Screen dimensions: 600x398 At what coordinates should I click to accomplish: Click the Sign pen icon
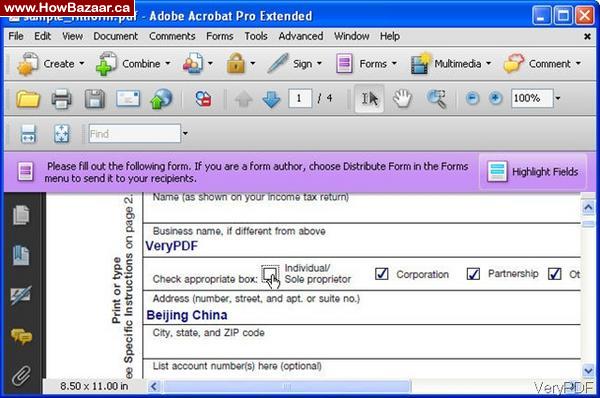pyautogui.click(x=278, y=64)
